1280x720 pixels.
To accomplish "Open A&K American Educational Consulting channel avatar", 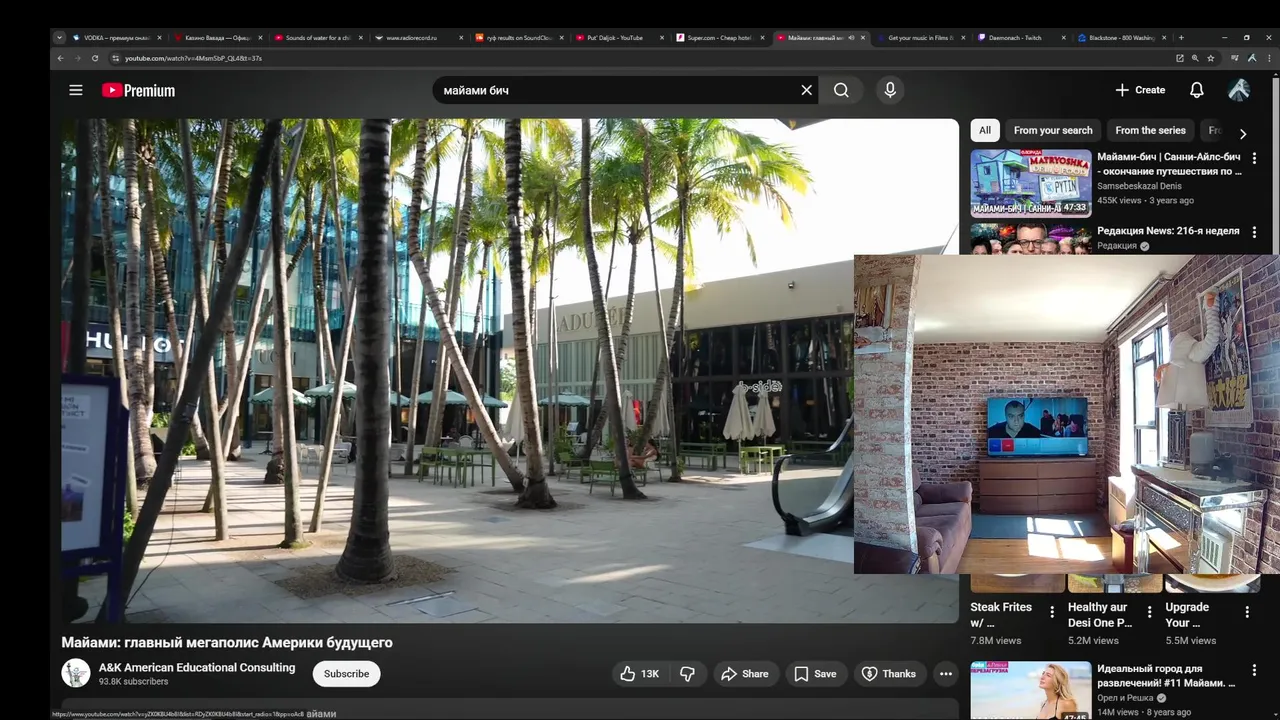I will [x=76, y=673].
